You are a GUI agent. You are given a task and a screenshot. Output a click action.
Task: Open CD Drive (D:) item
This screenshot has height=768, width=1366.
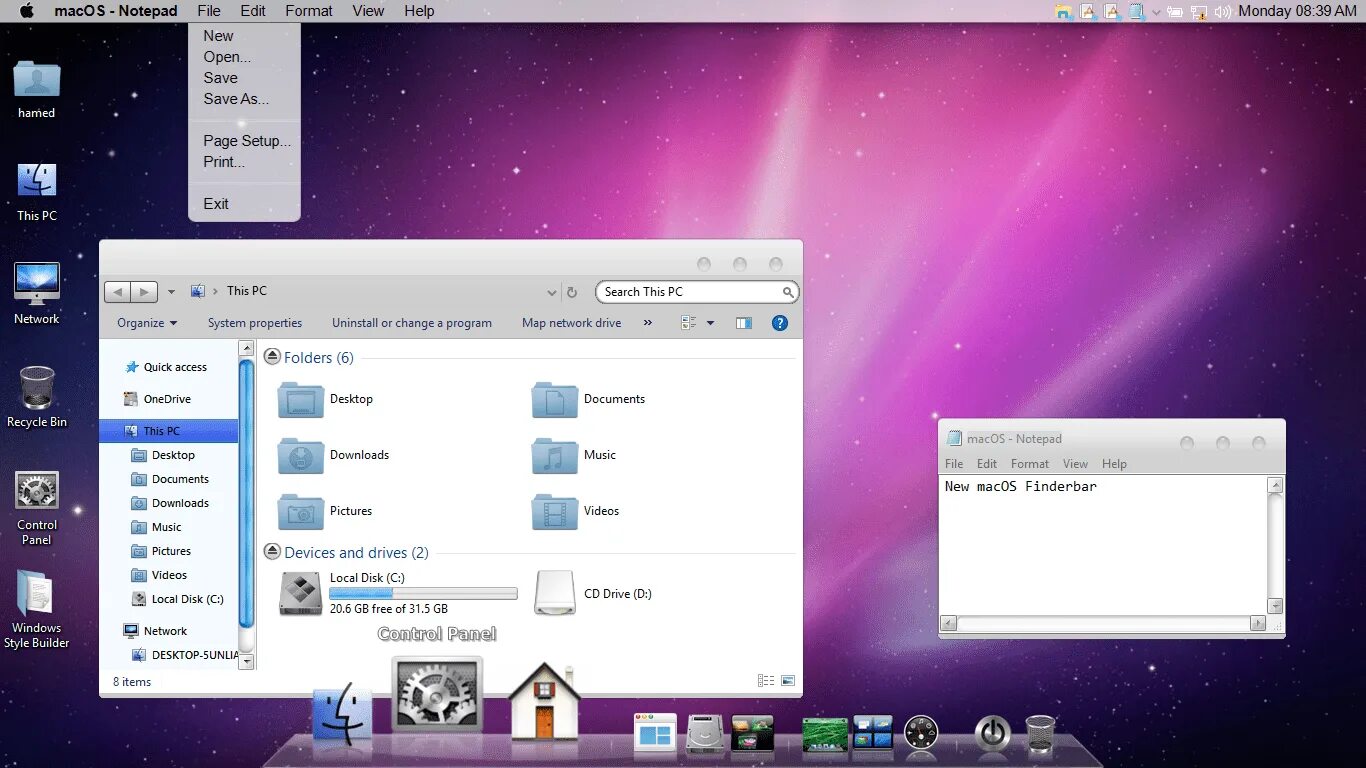click(593, 594)
